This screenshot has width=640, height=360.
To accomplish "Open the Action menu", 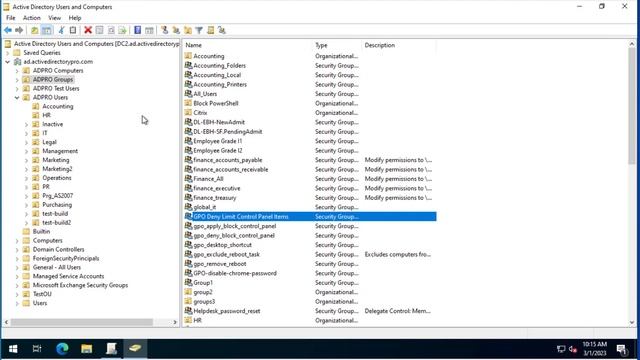I will point(31,18).
